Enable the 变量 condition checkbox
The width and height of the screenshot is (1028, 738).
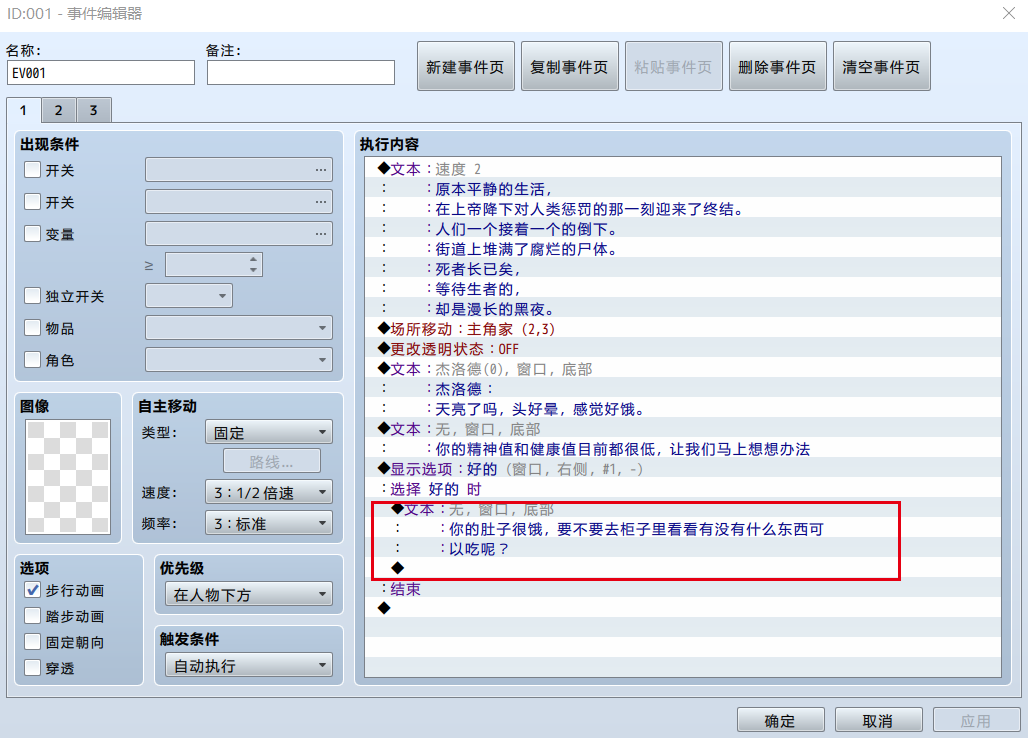(32, 233)
